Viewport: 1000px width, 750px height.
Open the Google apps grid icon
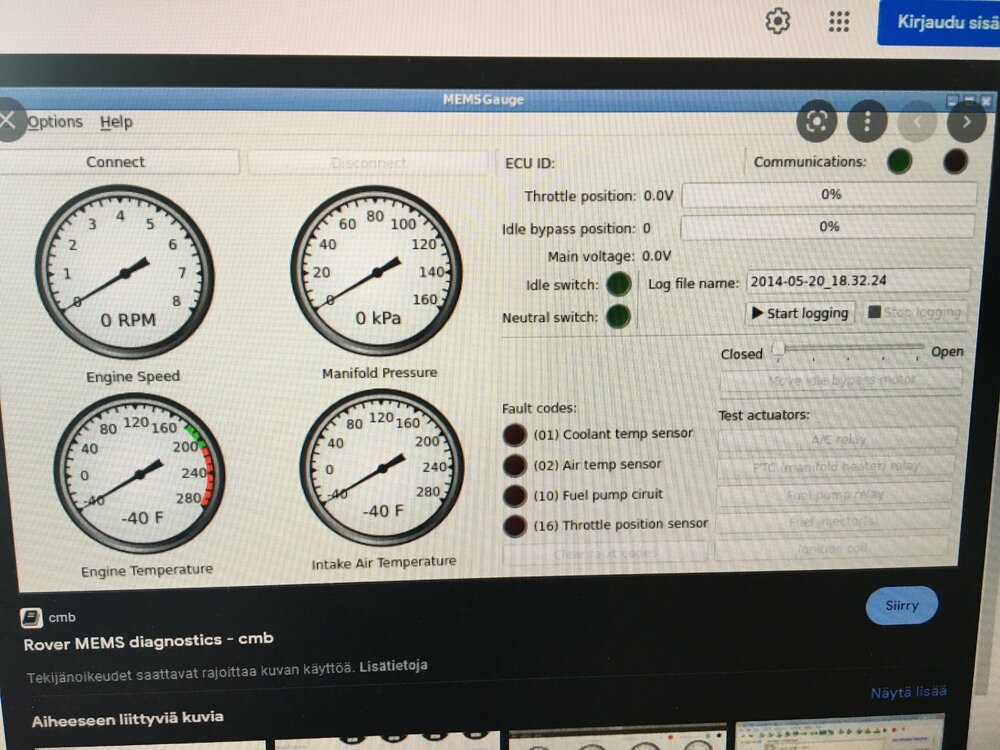(x=839, y=21)
